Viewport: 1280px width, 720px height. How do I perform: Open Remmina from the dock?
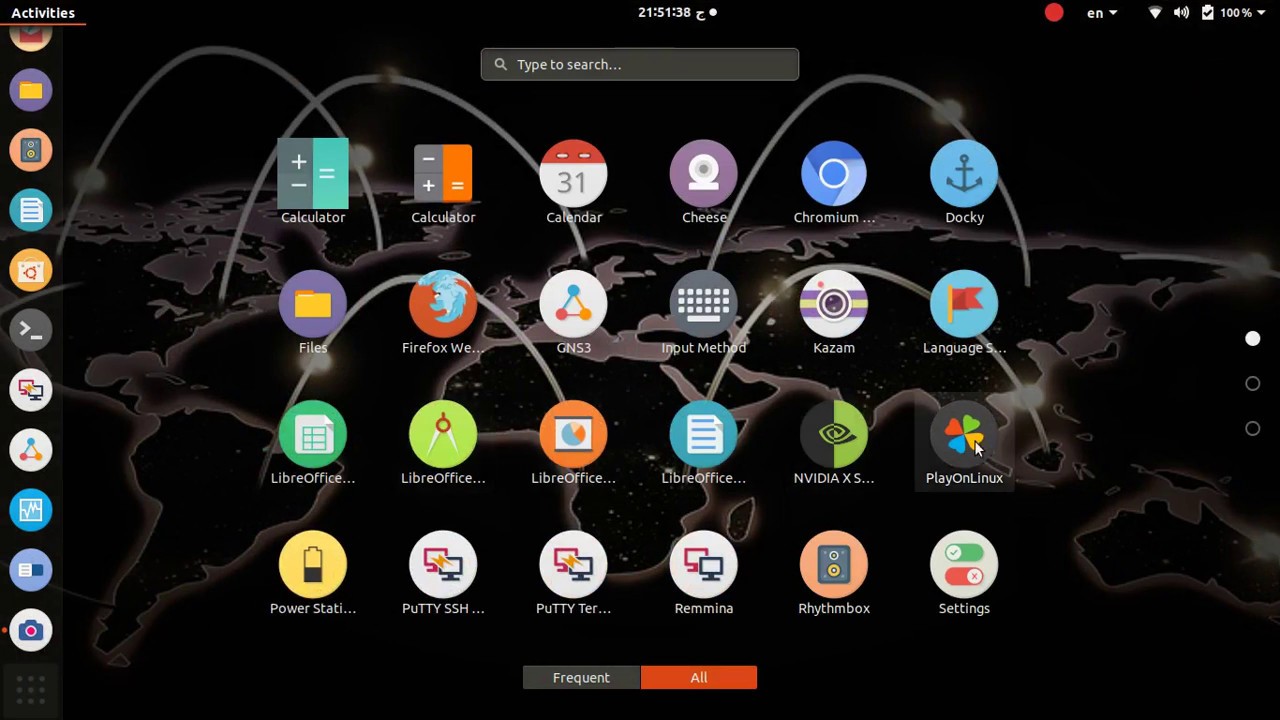point(31,391)
